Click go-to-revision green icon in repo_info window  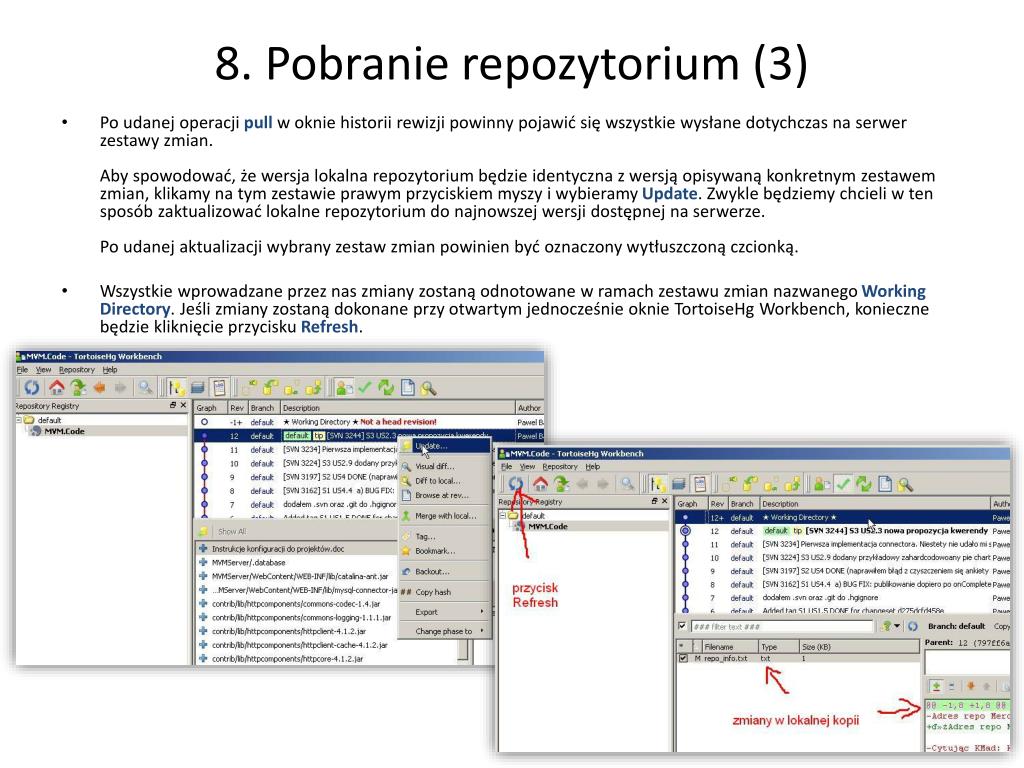tap(560, 485)
